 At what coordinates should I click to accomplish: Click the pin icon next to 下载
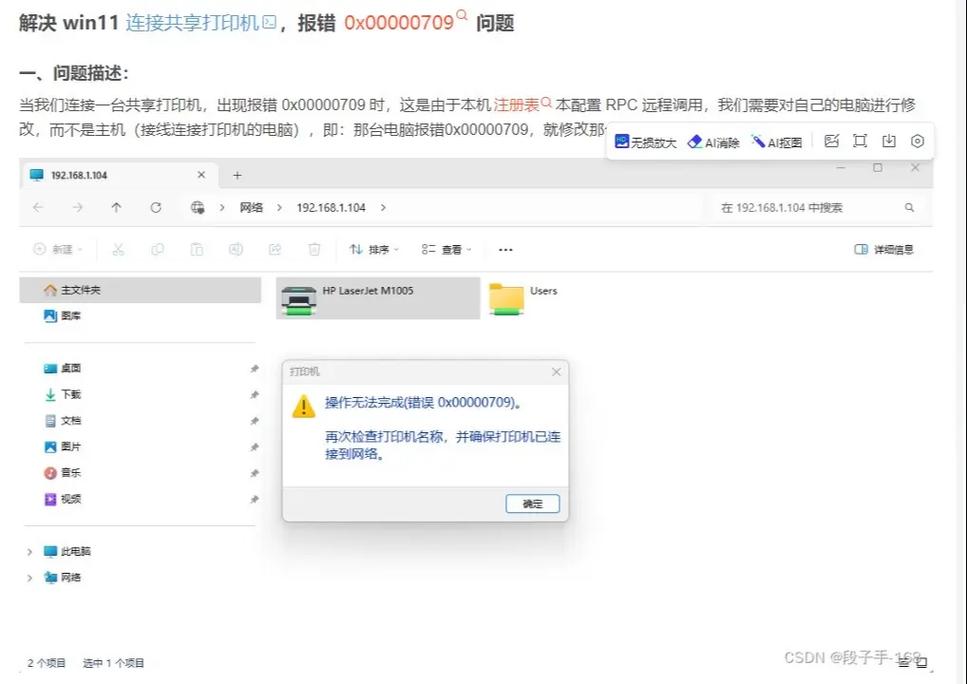254,395
